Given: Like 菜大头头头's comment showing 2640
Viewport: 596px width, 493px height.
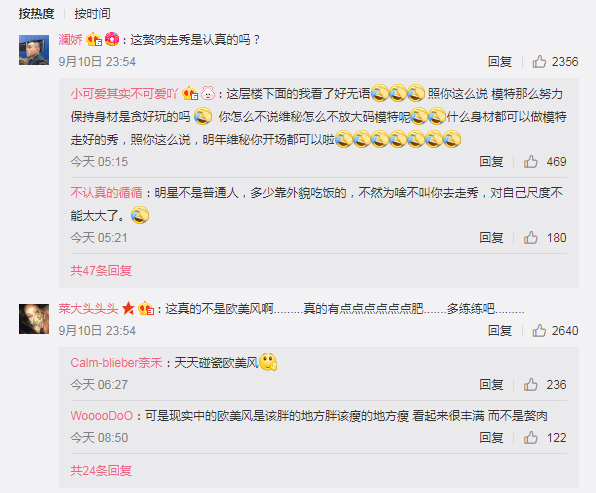Looking at the screenshot, I should coord(539,331).
